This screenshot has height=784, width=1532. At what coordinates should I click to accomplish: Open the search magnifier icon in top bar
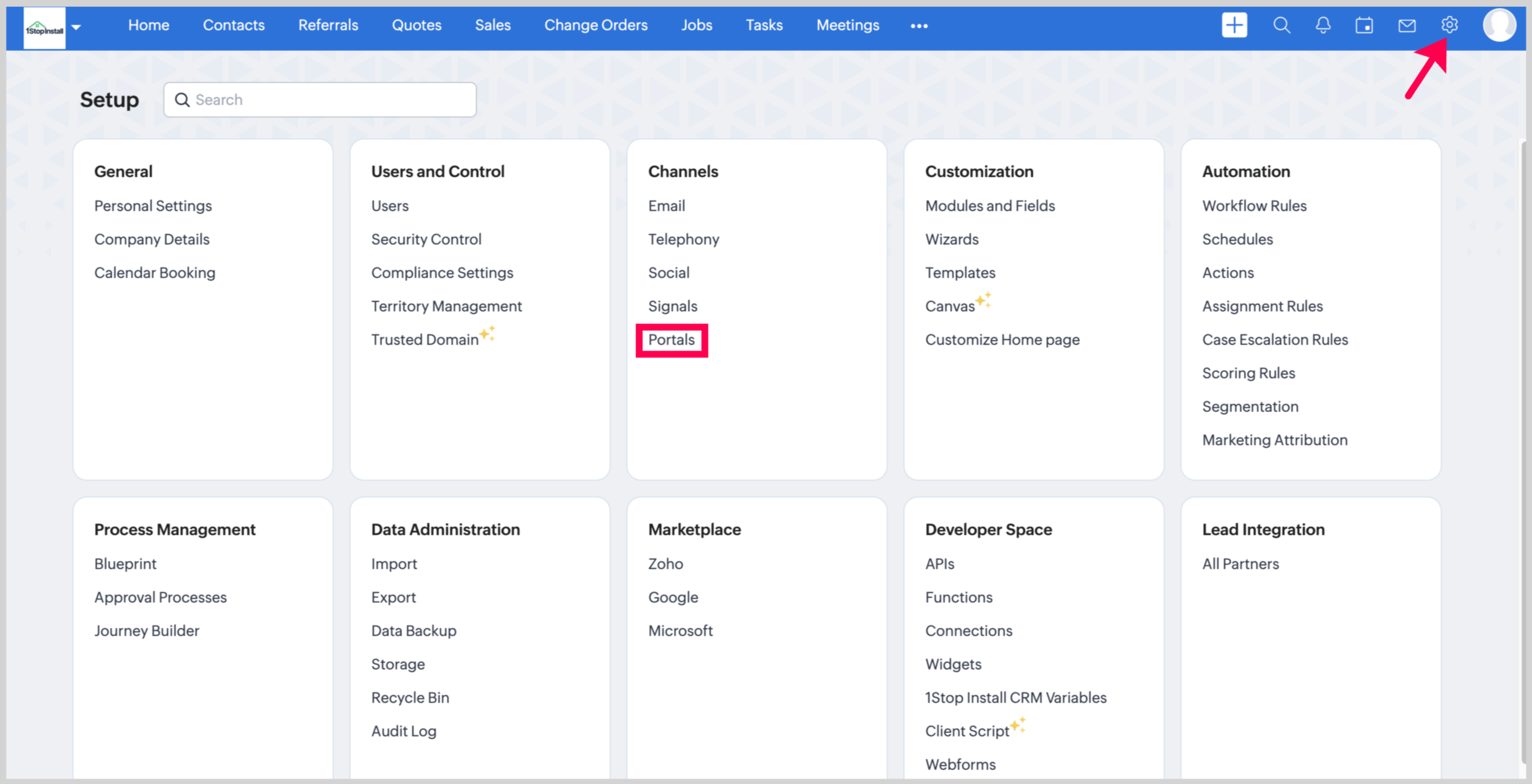(1281, 25)
